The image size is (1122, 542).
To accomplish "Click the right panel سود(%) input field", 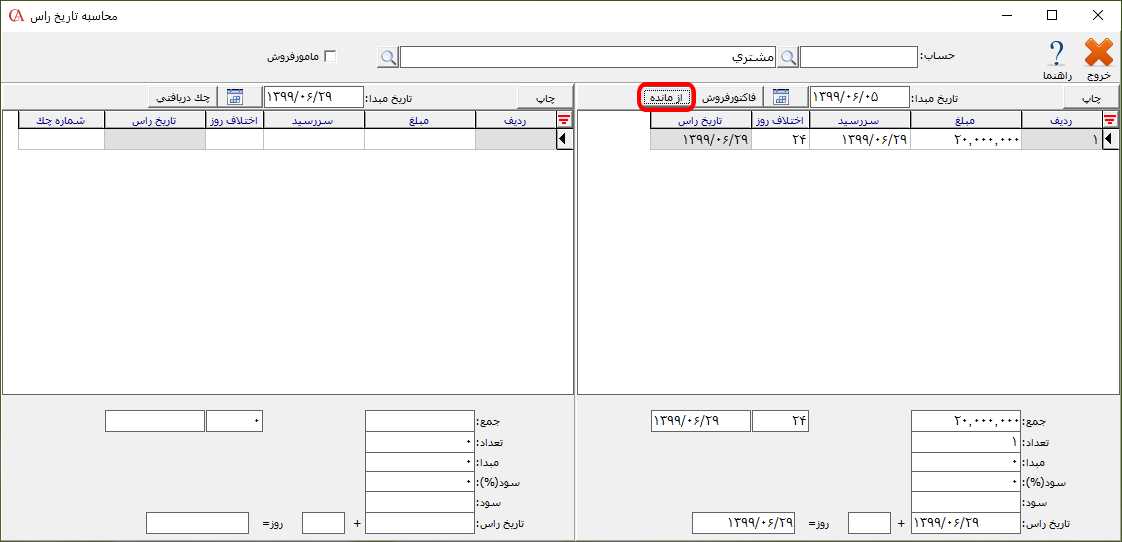I will (x=965, y=482).
